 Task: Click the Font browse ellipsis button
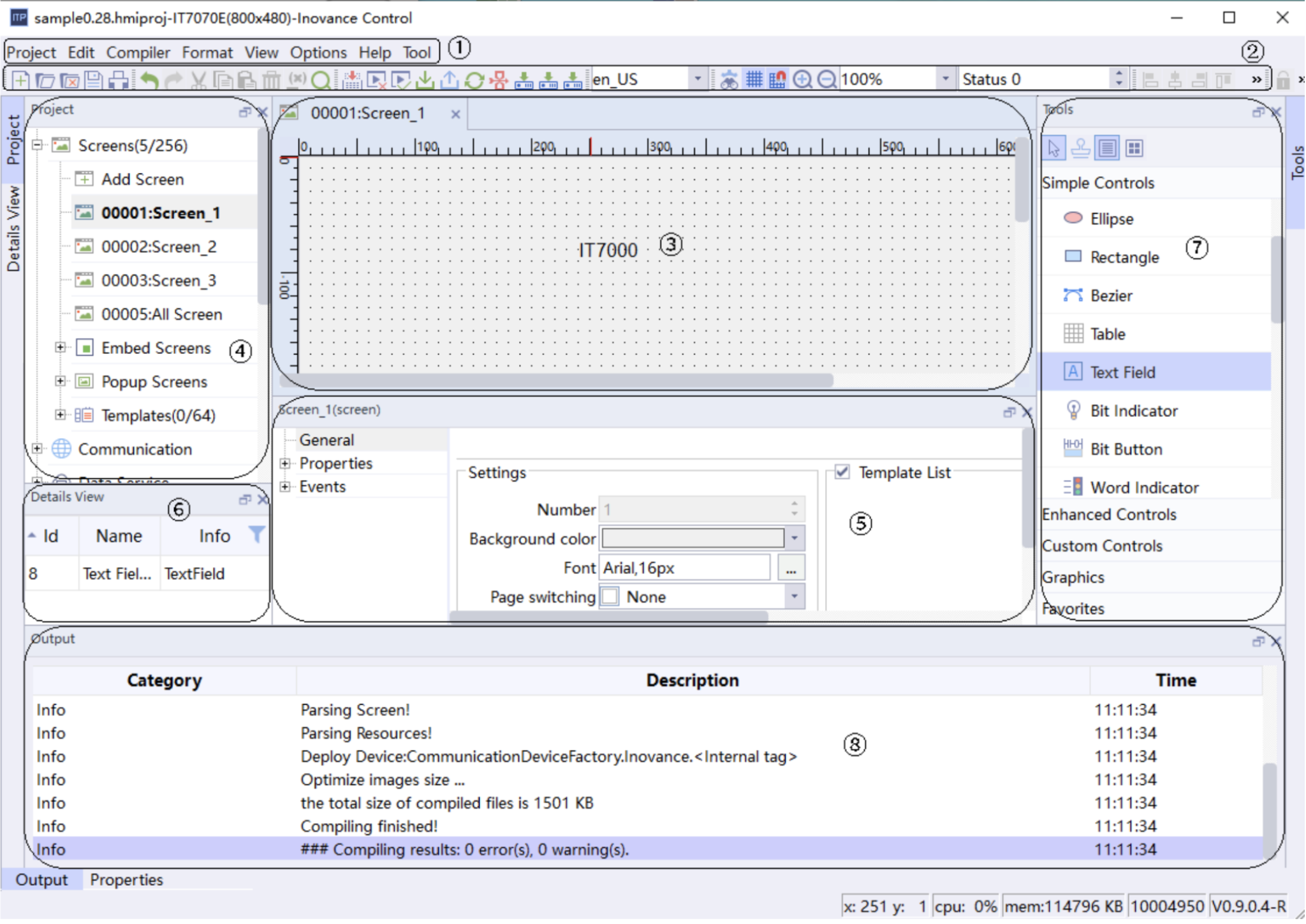[791, 568]
